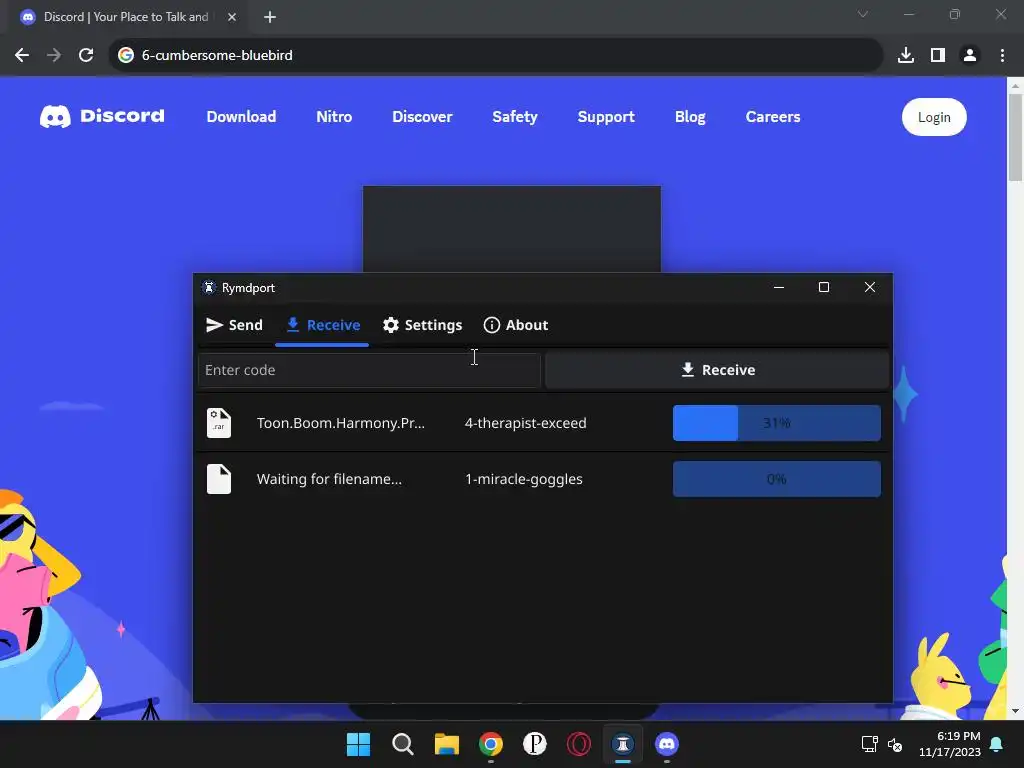This screenshot has height=768, width=1024.
Task: Select the Toon.Boom.Harmony.Pr... filename text
Action: pyautogui.click(x=341, y=423)
